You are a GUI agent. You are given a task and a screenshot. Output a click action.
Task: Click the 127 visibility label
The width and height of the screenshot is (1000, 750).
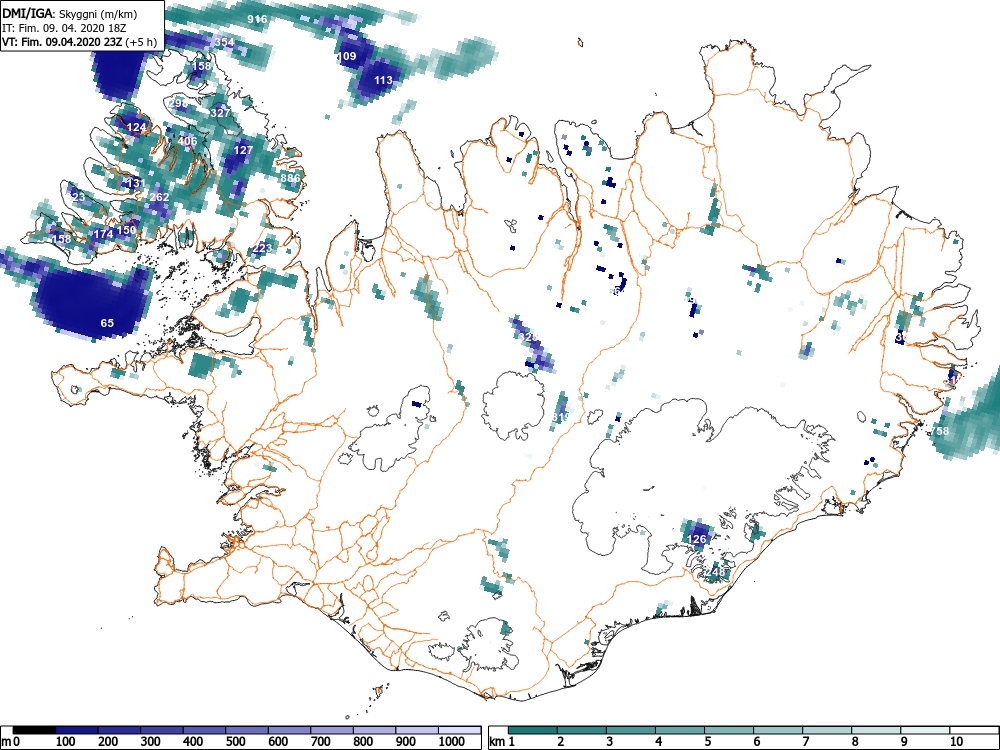(x=244, y=151)
